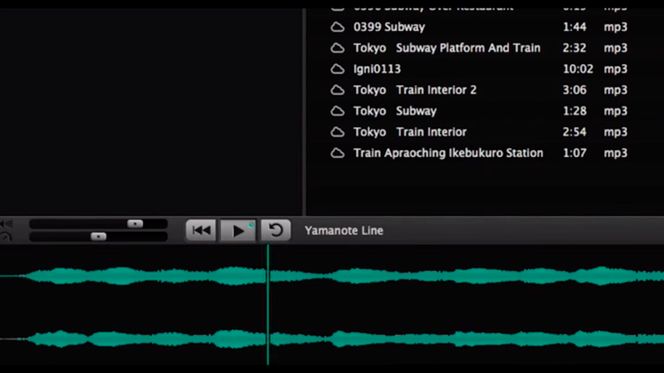Select the 0399 Subway sound entry

[x=479, y=27]
